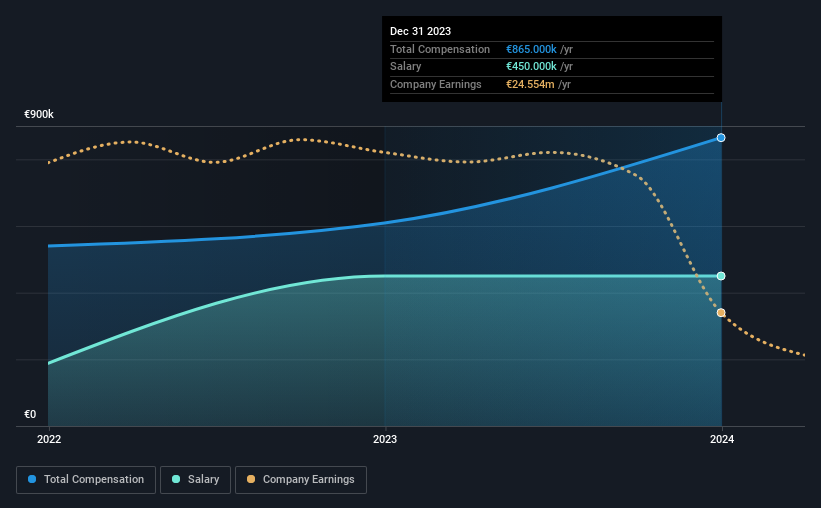Screen dimensions: 821x508
Task: Click the tooltip Salary row label
Action: tap(405, 67)
